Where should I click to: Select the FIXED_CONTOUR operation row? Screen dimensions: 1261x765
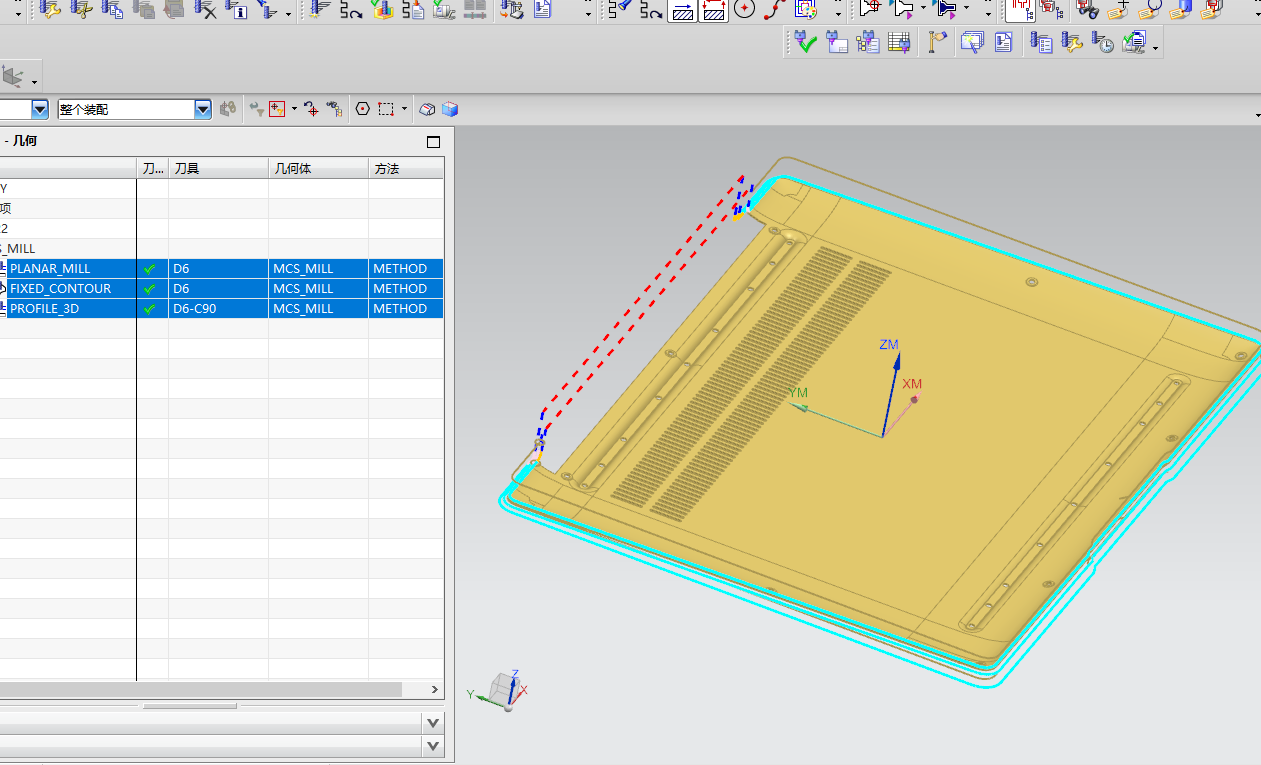(221, 289)
